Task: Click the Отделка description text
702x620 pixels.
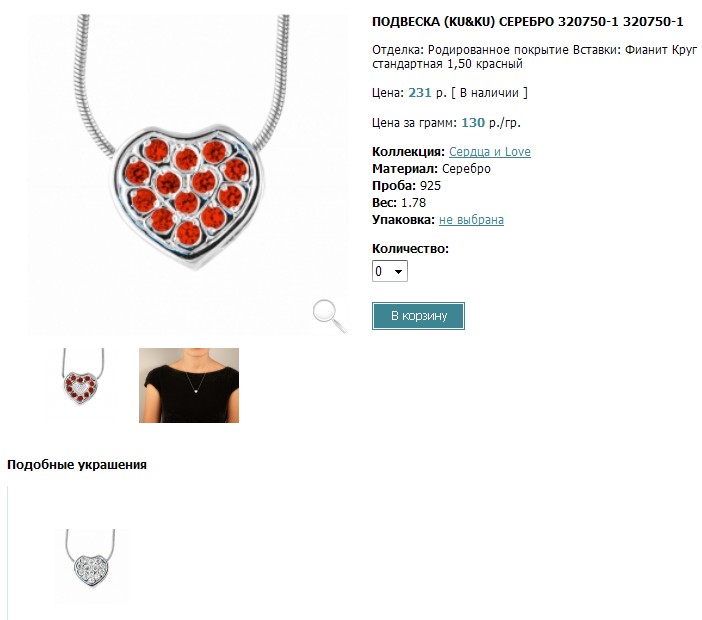Action: [x=535, y=56]
